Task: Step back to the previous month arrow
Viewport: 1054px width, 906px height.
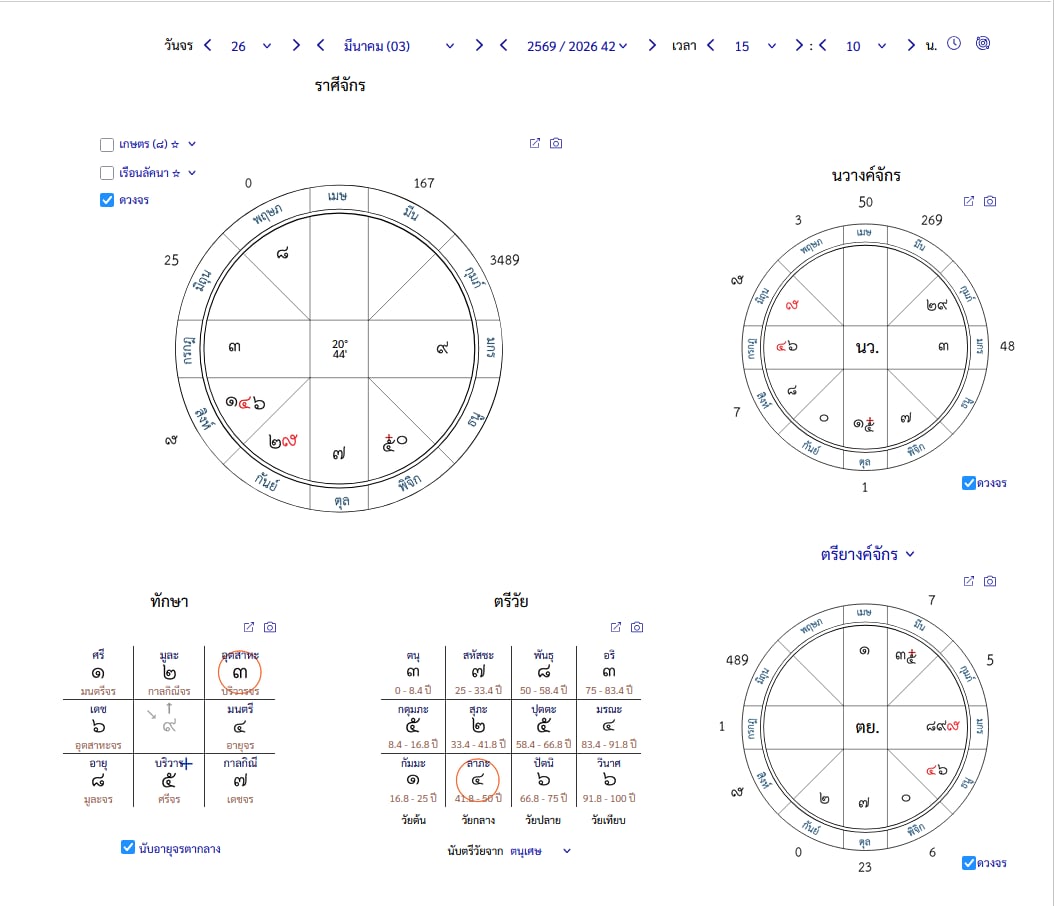Action: click(x=321, y=45)
